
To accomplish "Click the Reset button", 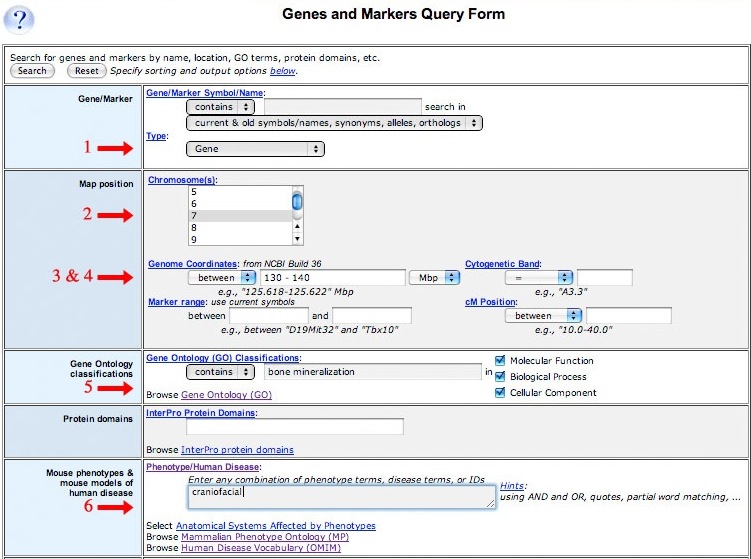I will 86,71.
